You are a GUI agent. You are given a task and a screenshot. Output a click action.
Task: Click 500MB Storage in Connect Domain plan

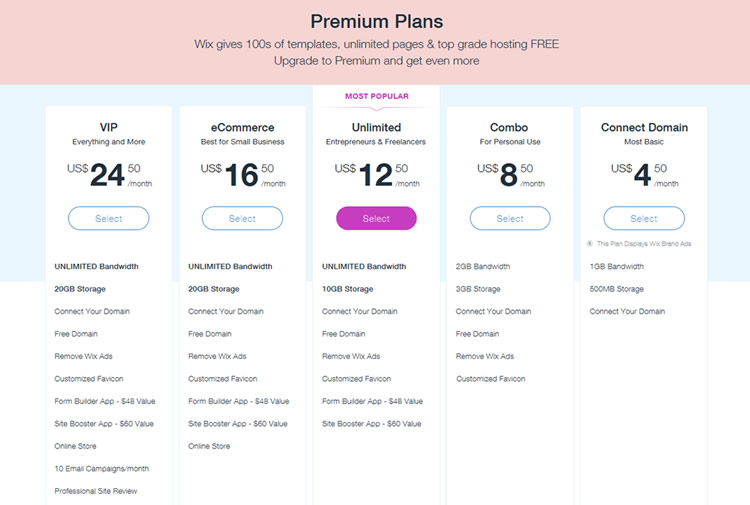(x=617, y=289)
